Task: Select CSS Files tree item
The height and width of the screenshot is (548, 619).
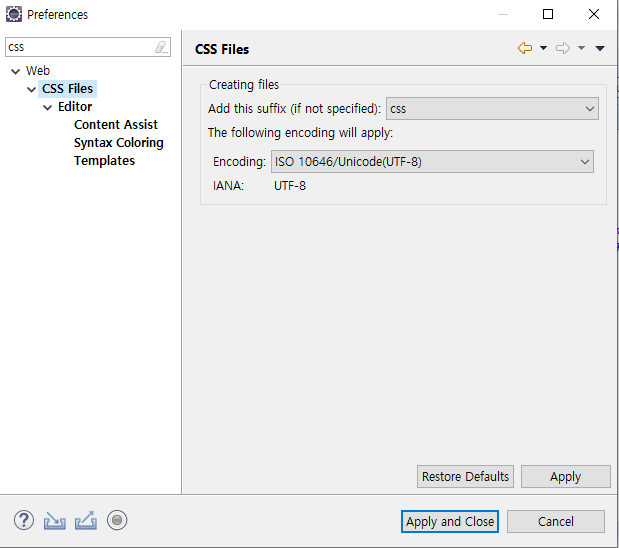Action: (68, 89)
